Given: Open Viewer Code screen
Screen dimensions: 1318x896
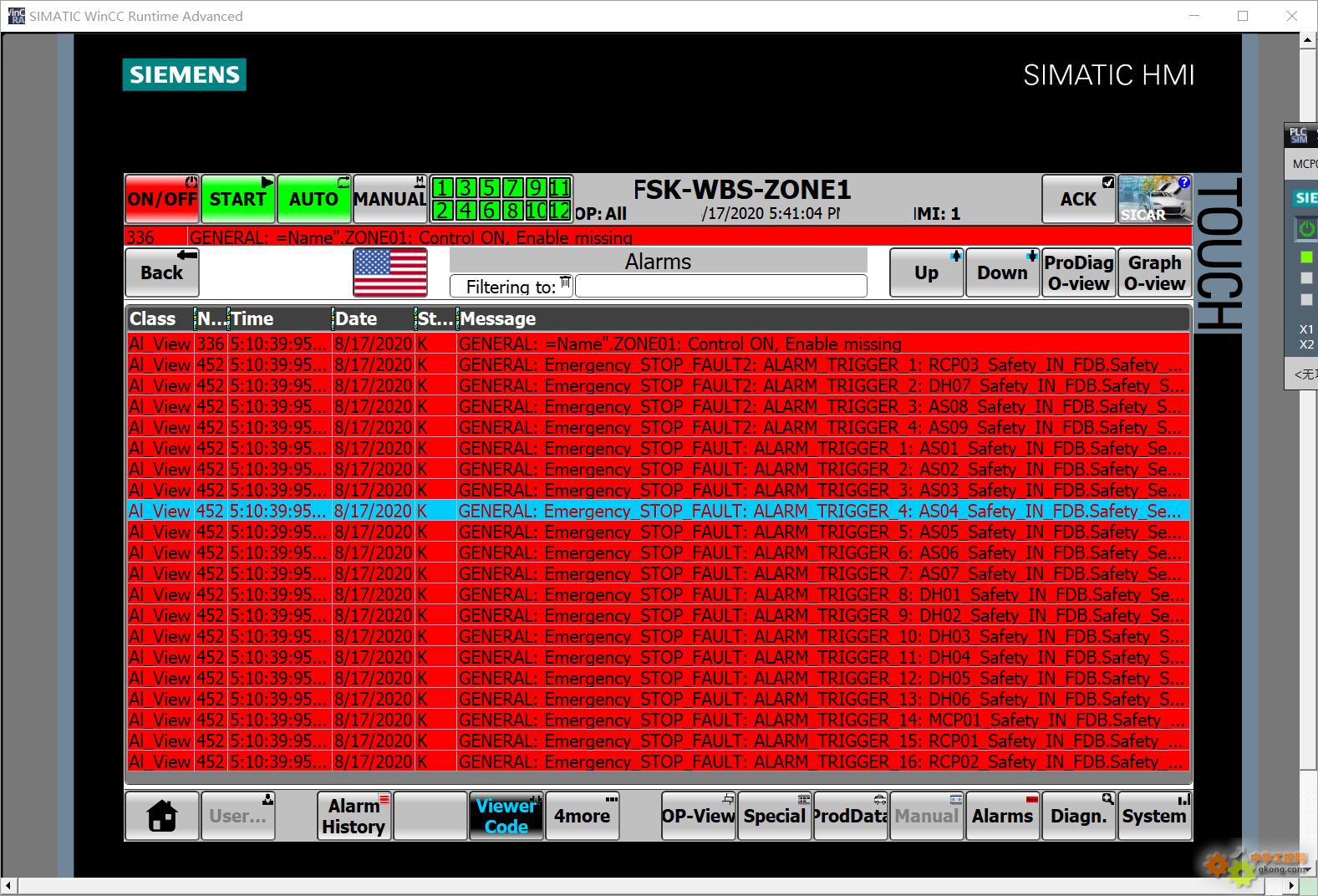Looking at the screenshot, I should 506,816.
